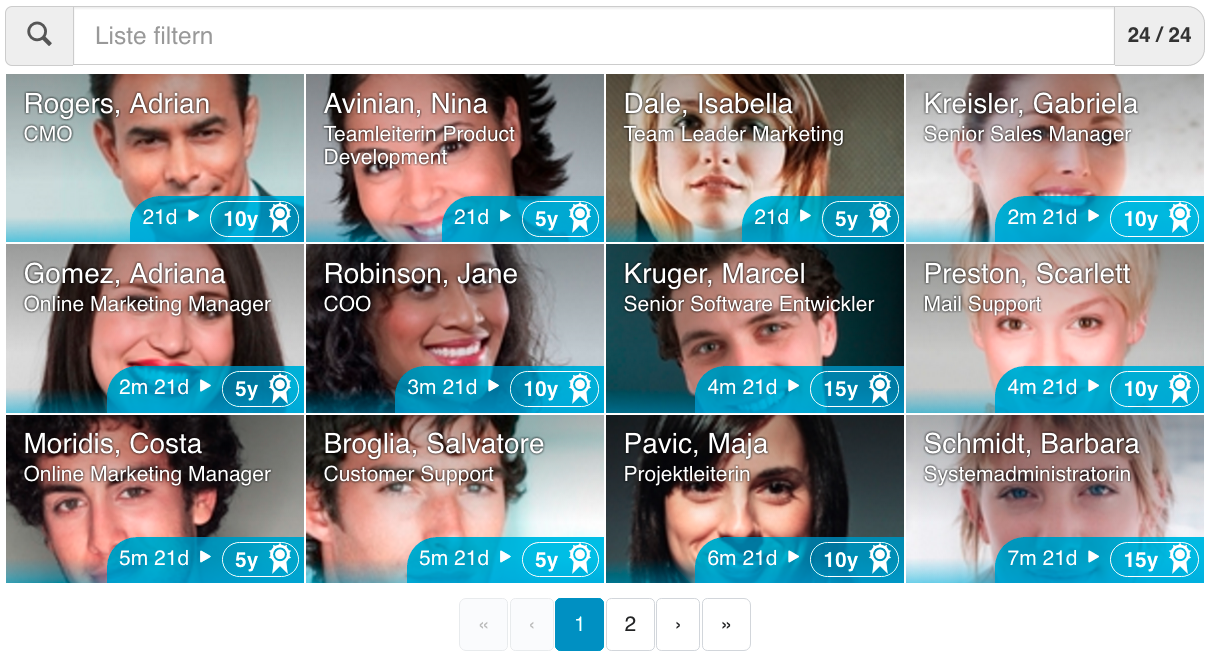Click the ribbon icon on Maja Pavic's card
This screenshot has width=1212, height=660.
click(x=880, y=558)
